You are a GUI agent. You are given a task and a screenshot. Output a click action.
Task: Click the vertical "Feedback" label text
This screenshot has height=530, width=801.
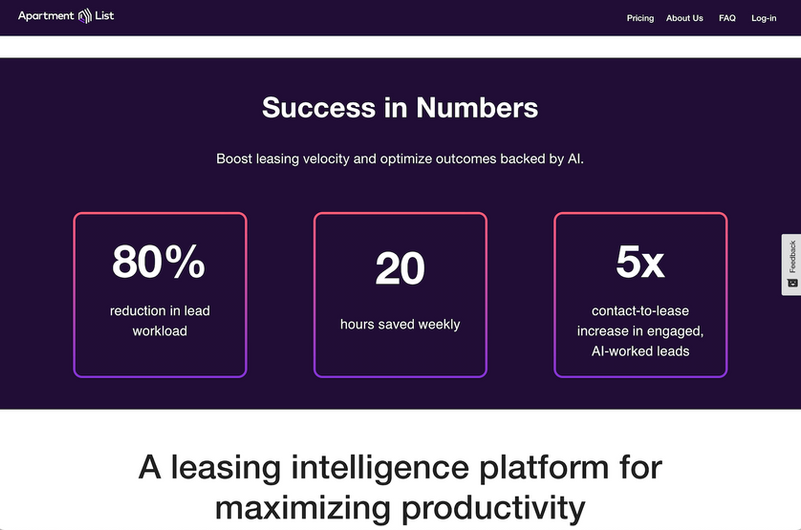(792, 256)
